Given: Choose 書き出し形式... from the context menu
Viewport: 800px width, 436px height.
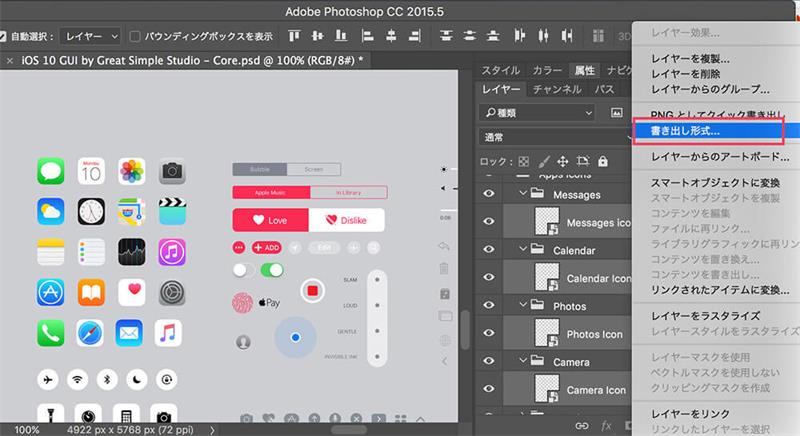Looking at the screenshot, I should coord(685,131).
